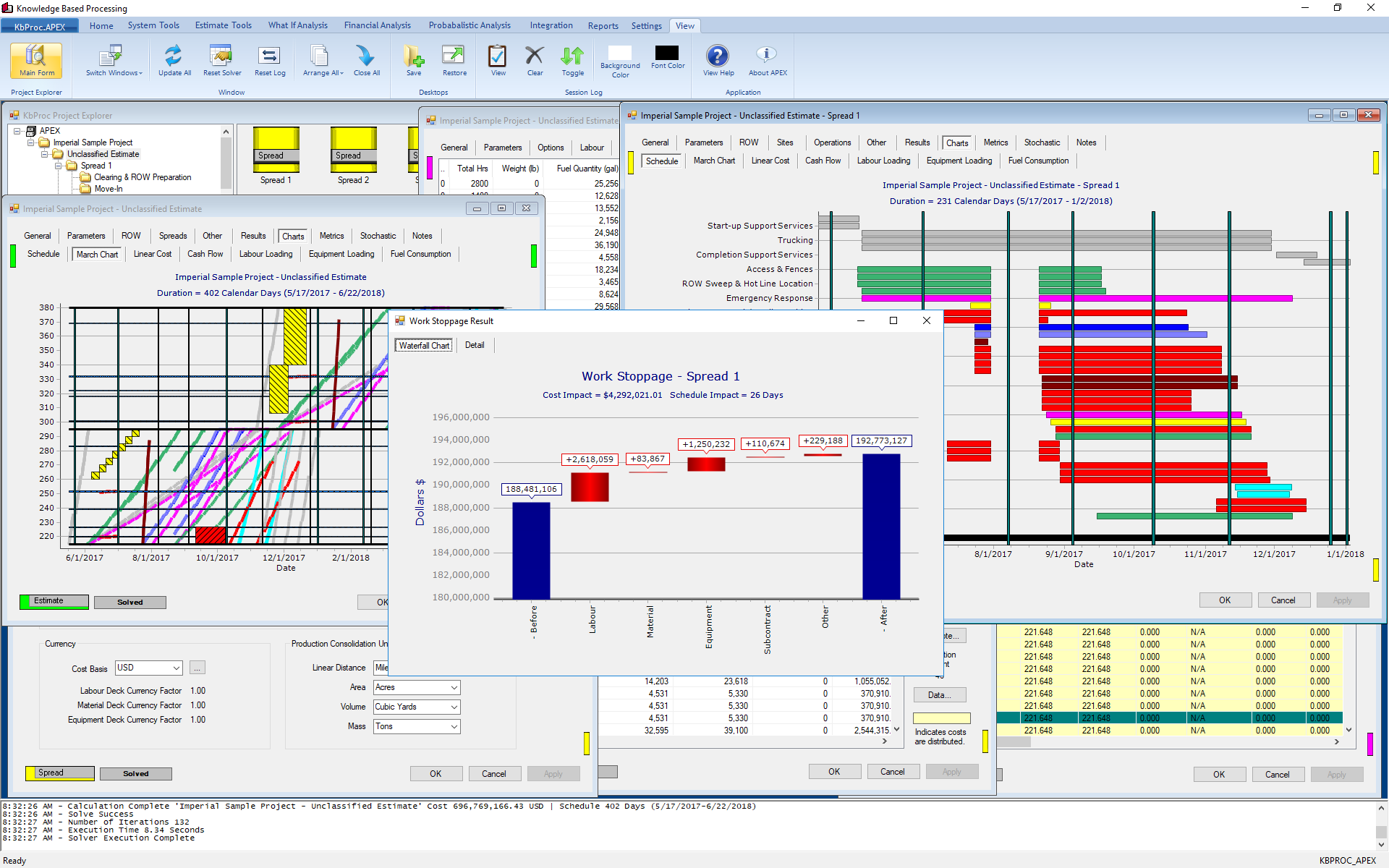Open the Cost Basis USD dropdown
Viewport: 1389px width, 868px height.
[x=177, y=668]
